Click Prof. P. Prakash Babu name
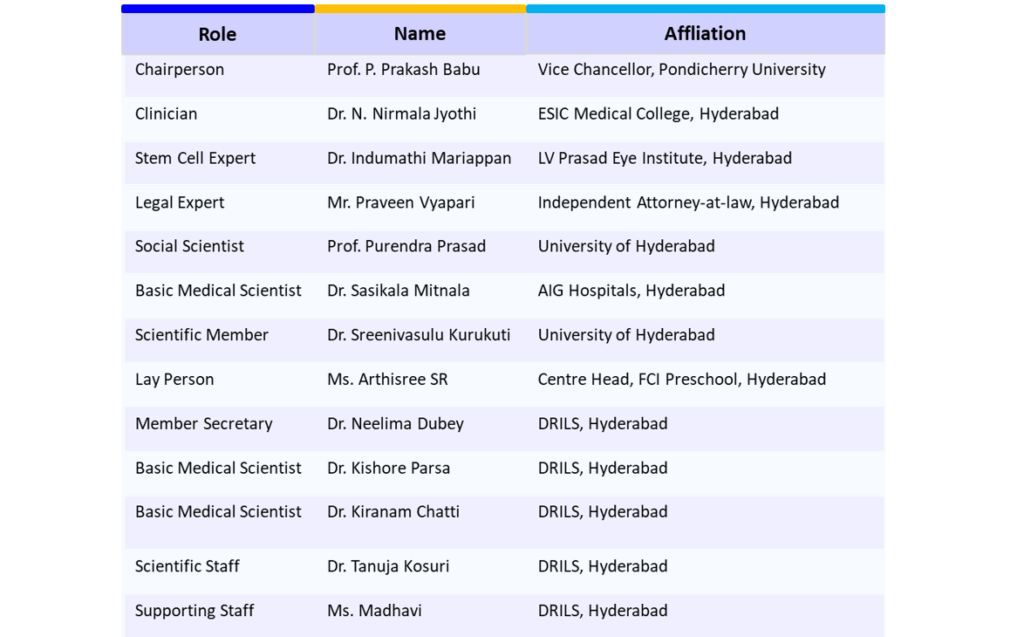Viewport: 1024px width, 637px height. pos(404,69)
